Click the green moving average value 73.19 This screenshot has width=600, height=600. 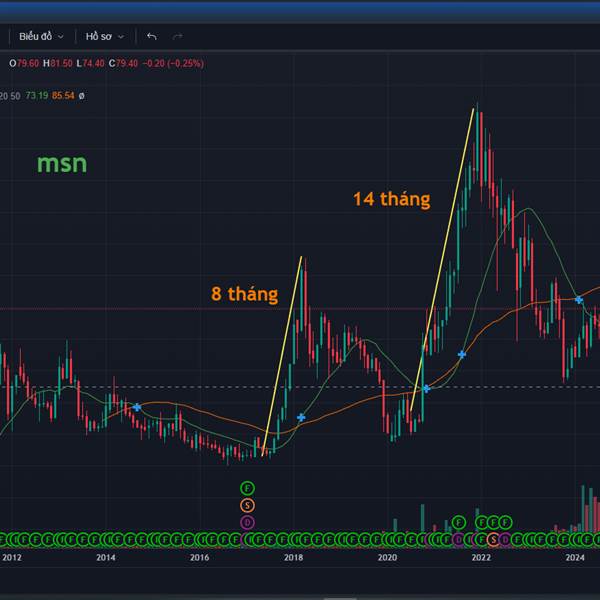[x=37, y=96]
